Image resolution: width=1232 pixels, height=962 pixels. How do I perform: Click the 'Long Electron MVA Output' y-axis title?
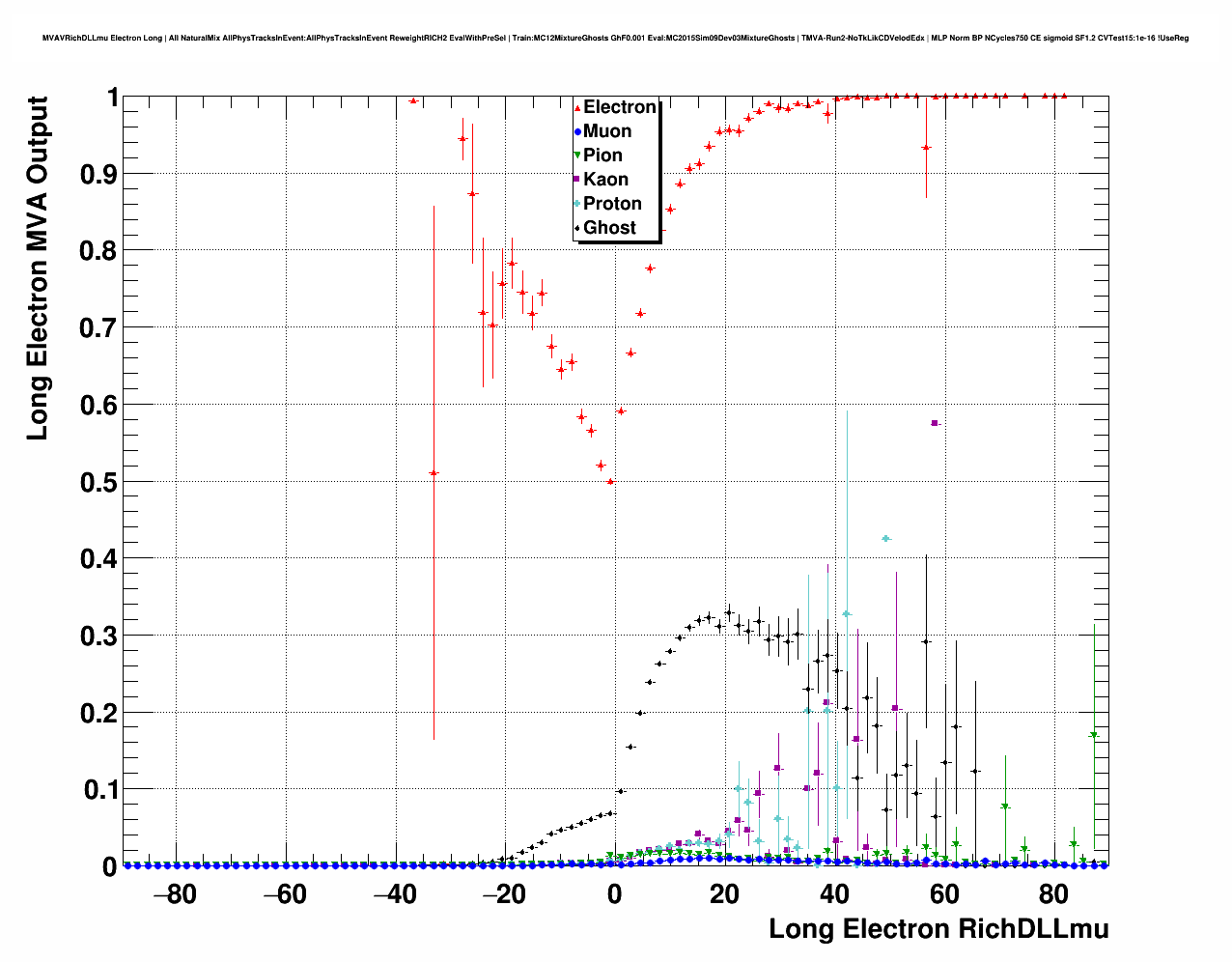tap(37, 269)
